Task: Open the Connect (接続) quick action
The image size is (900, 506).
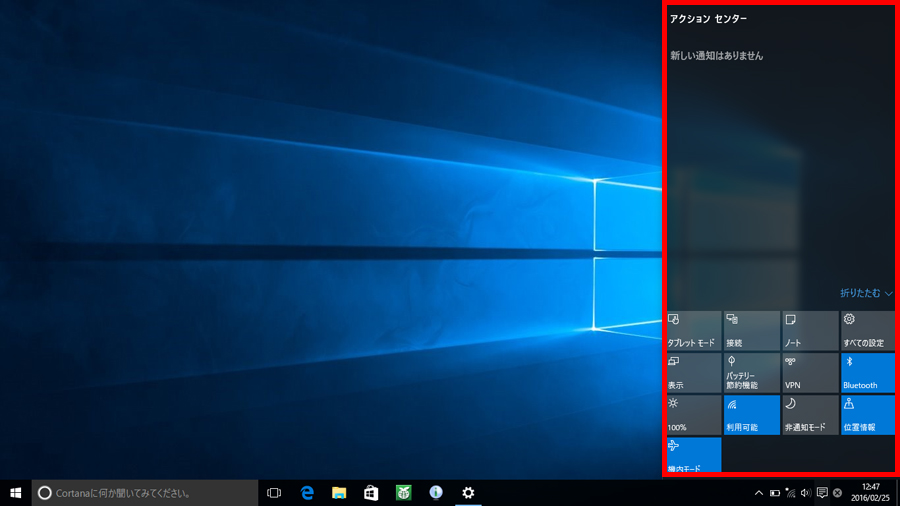Action: coord(751,331)
